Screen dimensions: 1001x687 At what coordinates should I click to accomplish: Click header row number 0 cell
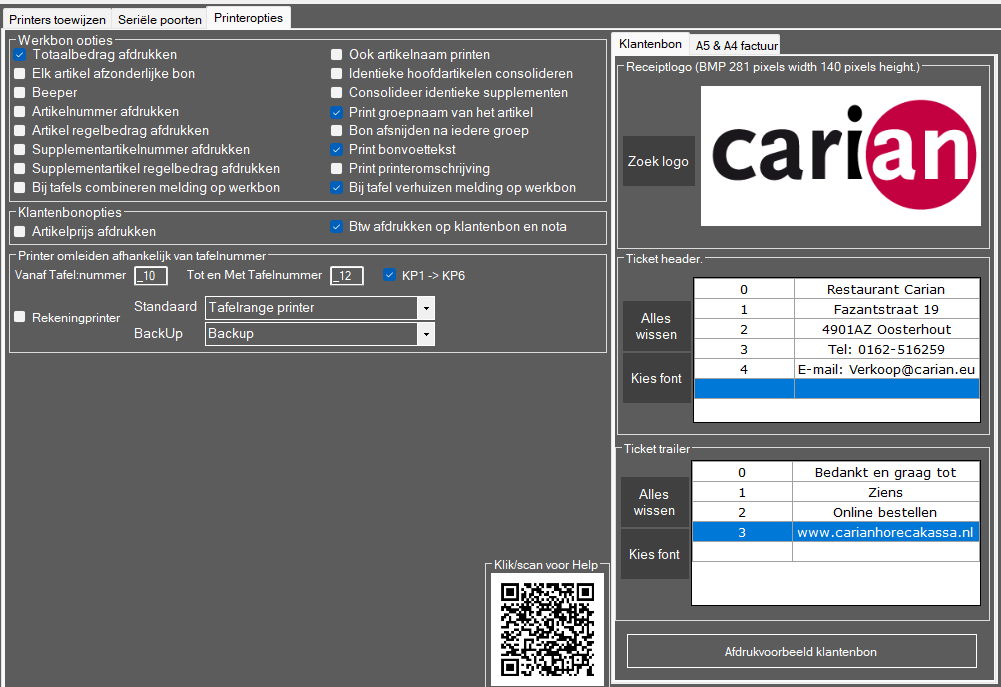tap(744, 289)
